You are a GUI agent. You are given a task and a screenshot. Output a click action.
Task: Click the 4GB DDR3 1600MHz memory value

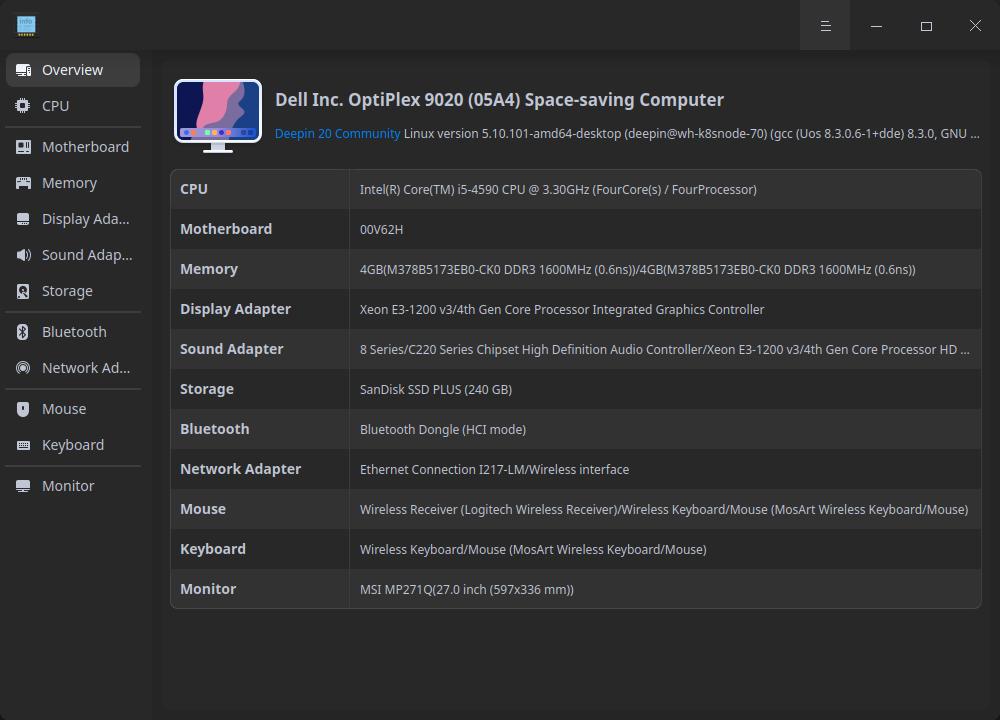point(638,270)
